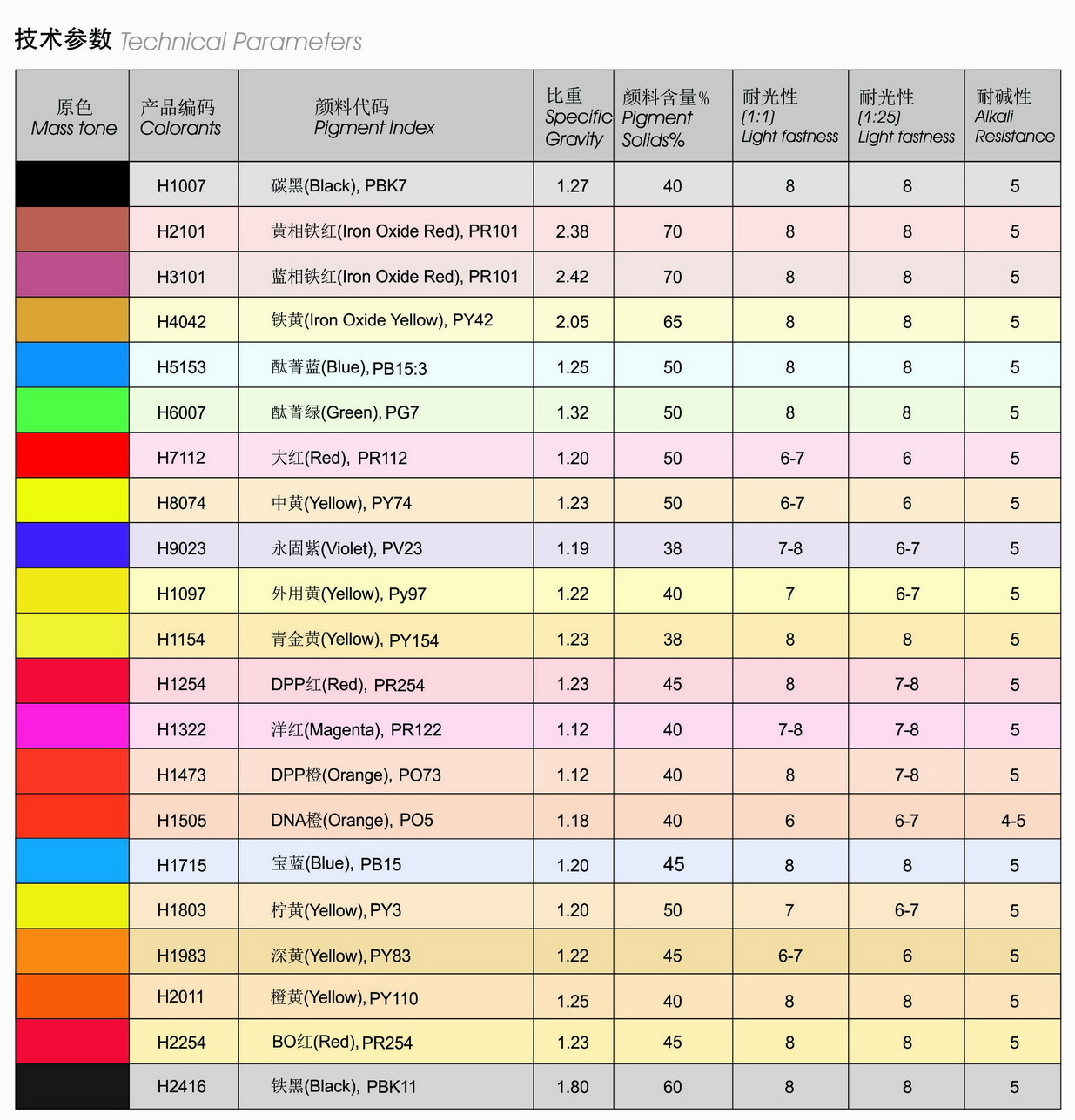Click the Specific Gravity header cell
1075x1120 pixels.
[x=574, y=117]
